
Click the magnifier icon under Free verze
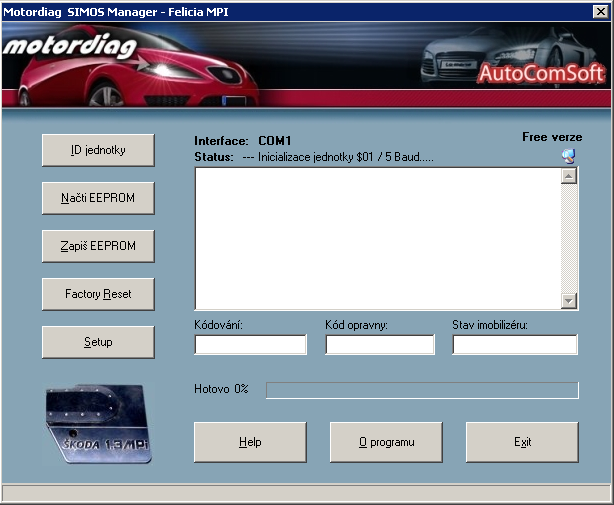[568, 155]
